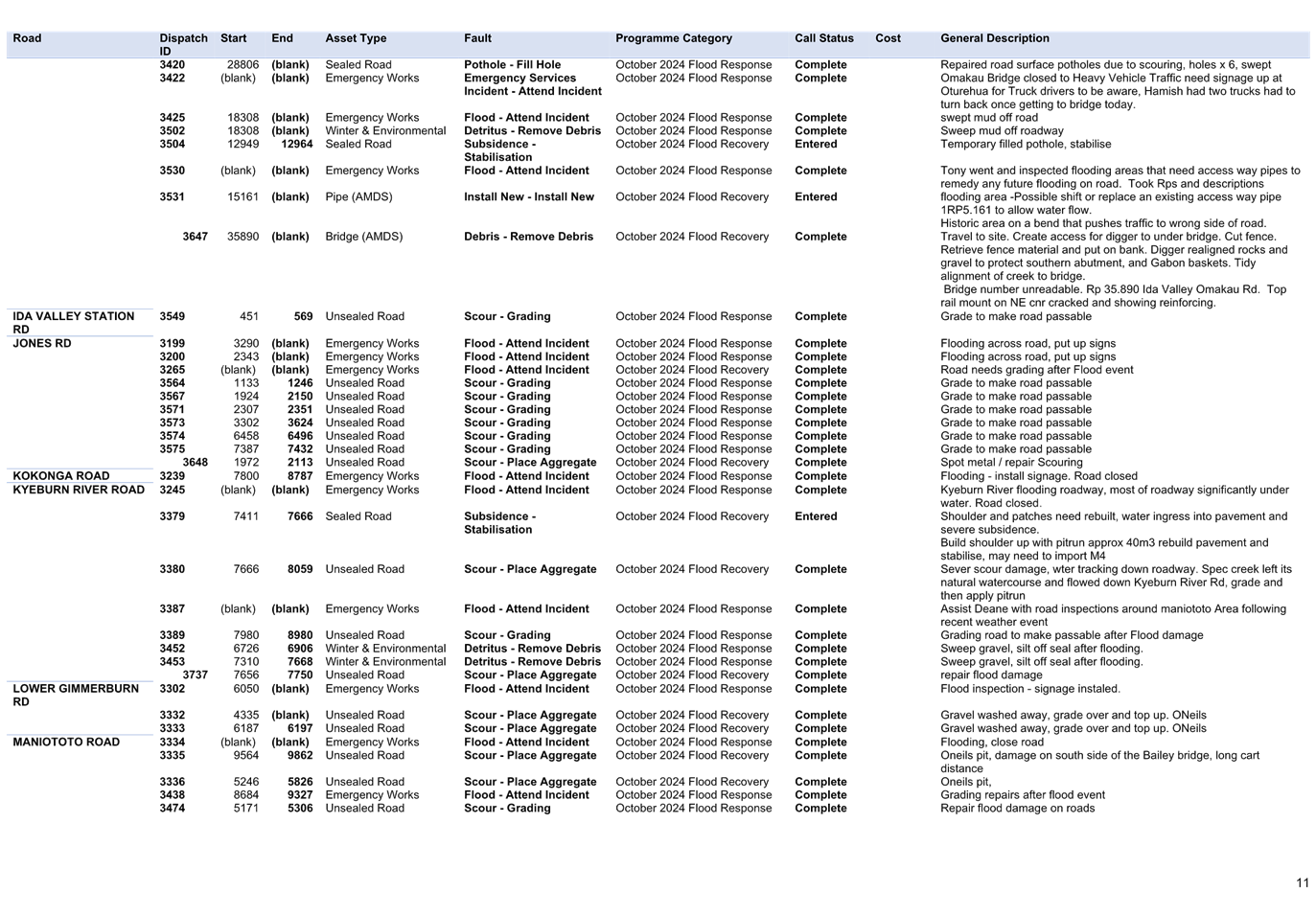
Task: Select the Asset Type column header
Action: 356,37
